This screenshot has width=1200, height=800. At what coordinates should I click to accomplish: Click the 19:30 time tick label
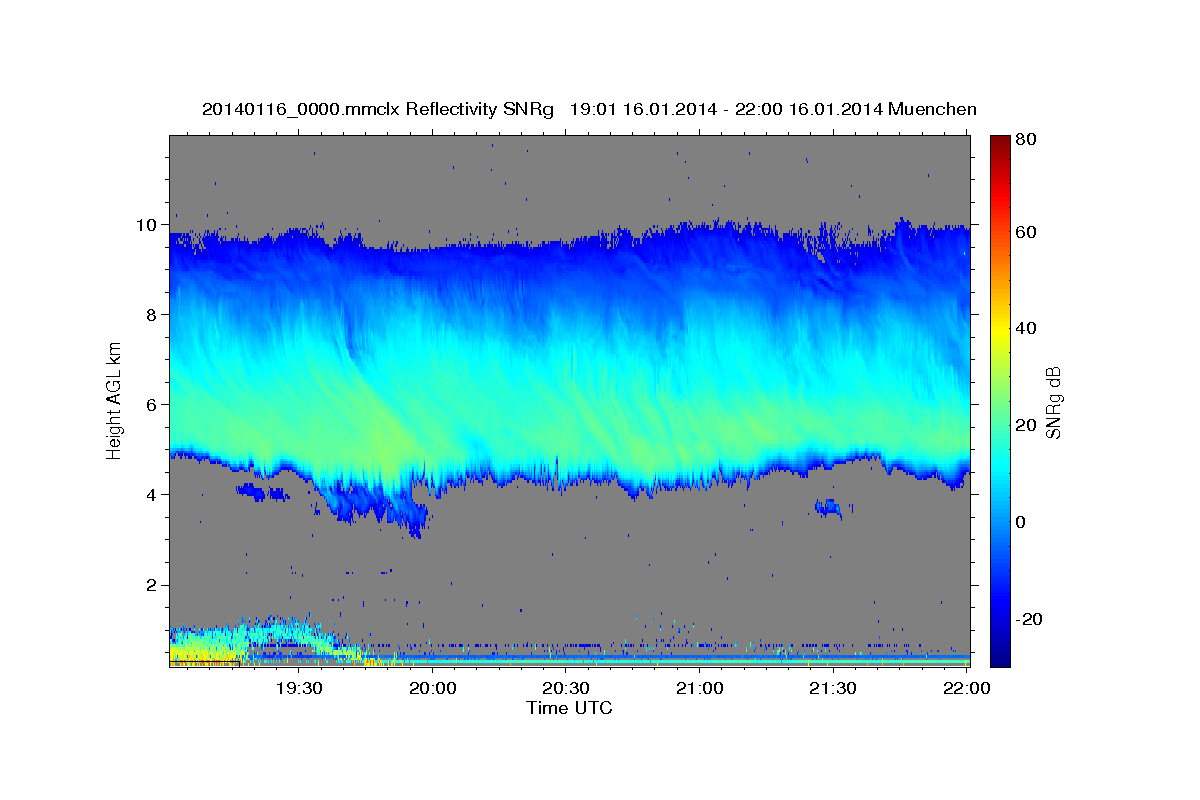[298, 688]
